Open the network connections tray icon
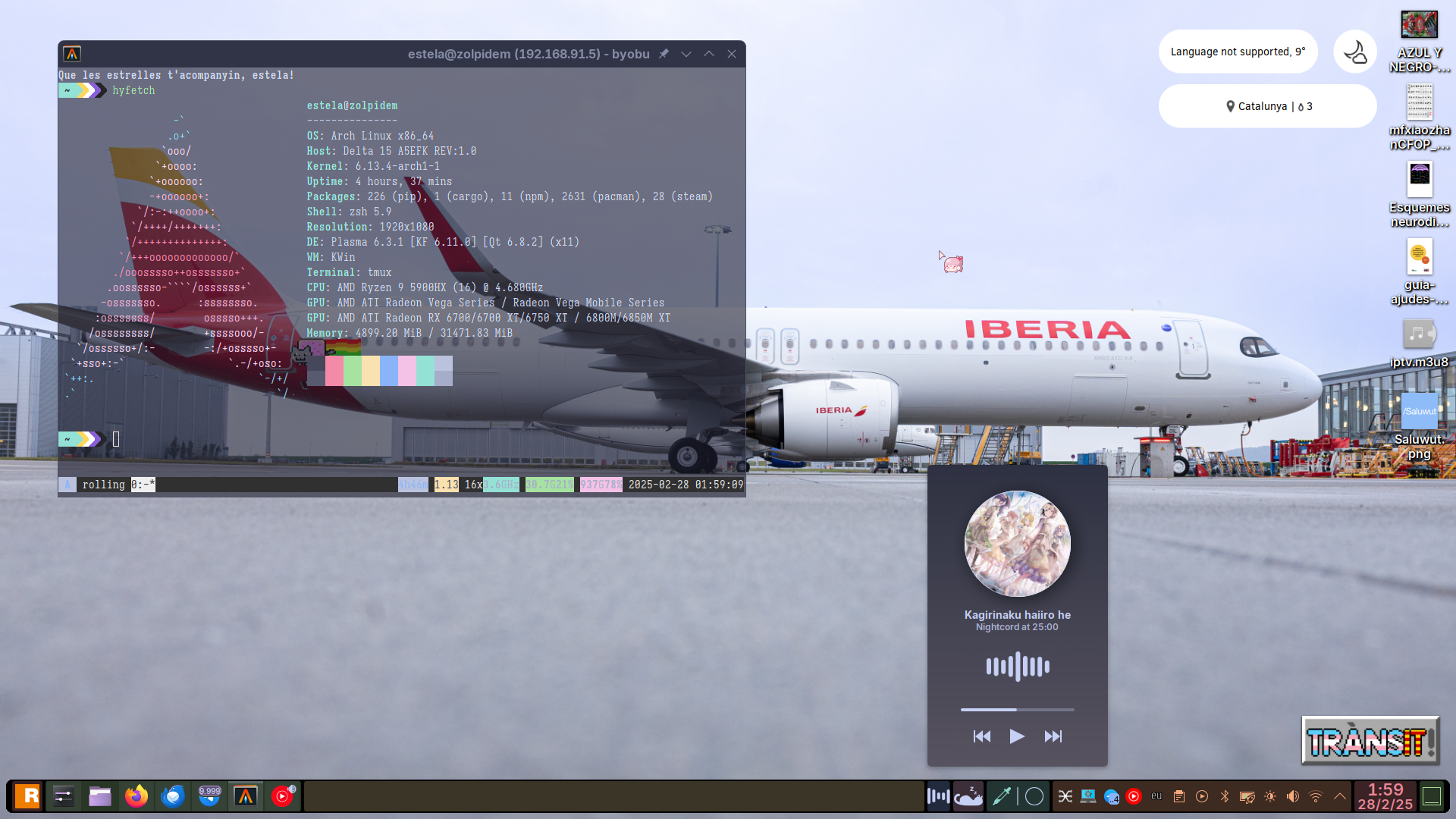The height and width of the screenshot is (819, 1456). pyautogui.click(x=1065, y=796)
